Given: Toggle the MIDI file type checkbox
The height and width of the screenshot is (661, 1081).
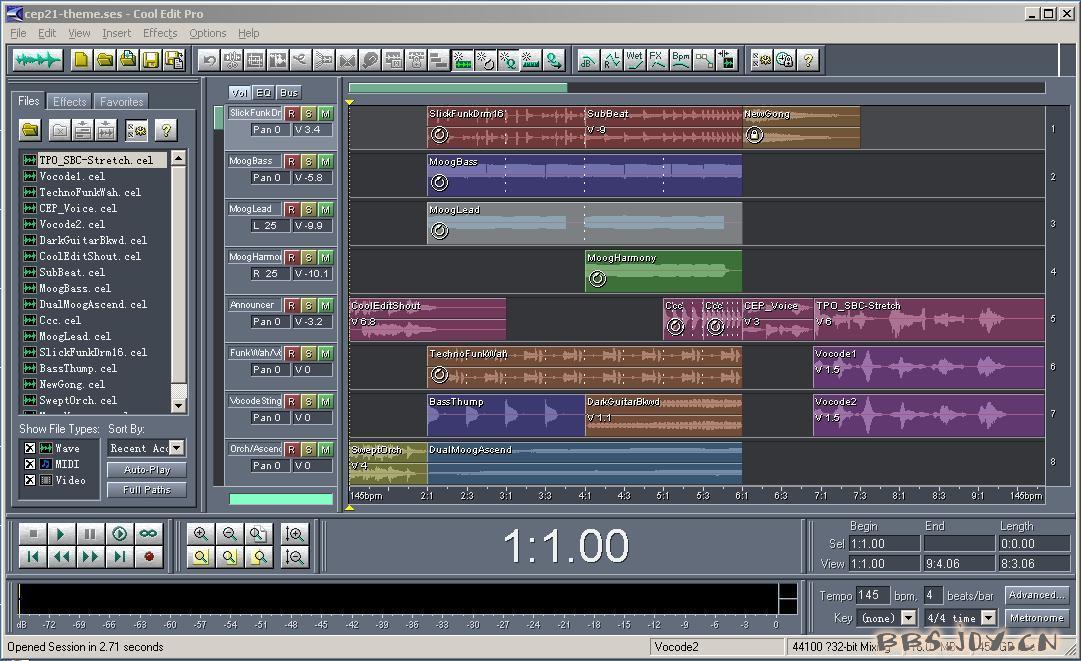Looking at the screenshot, I should click(30, 464).
